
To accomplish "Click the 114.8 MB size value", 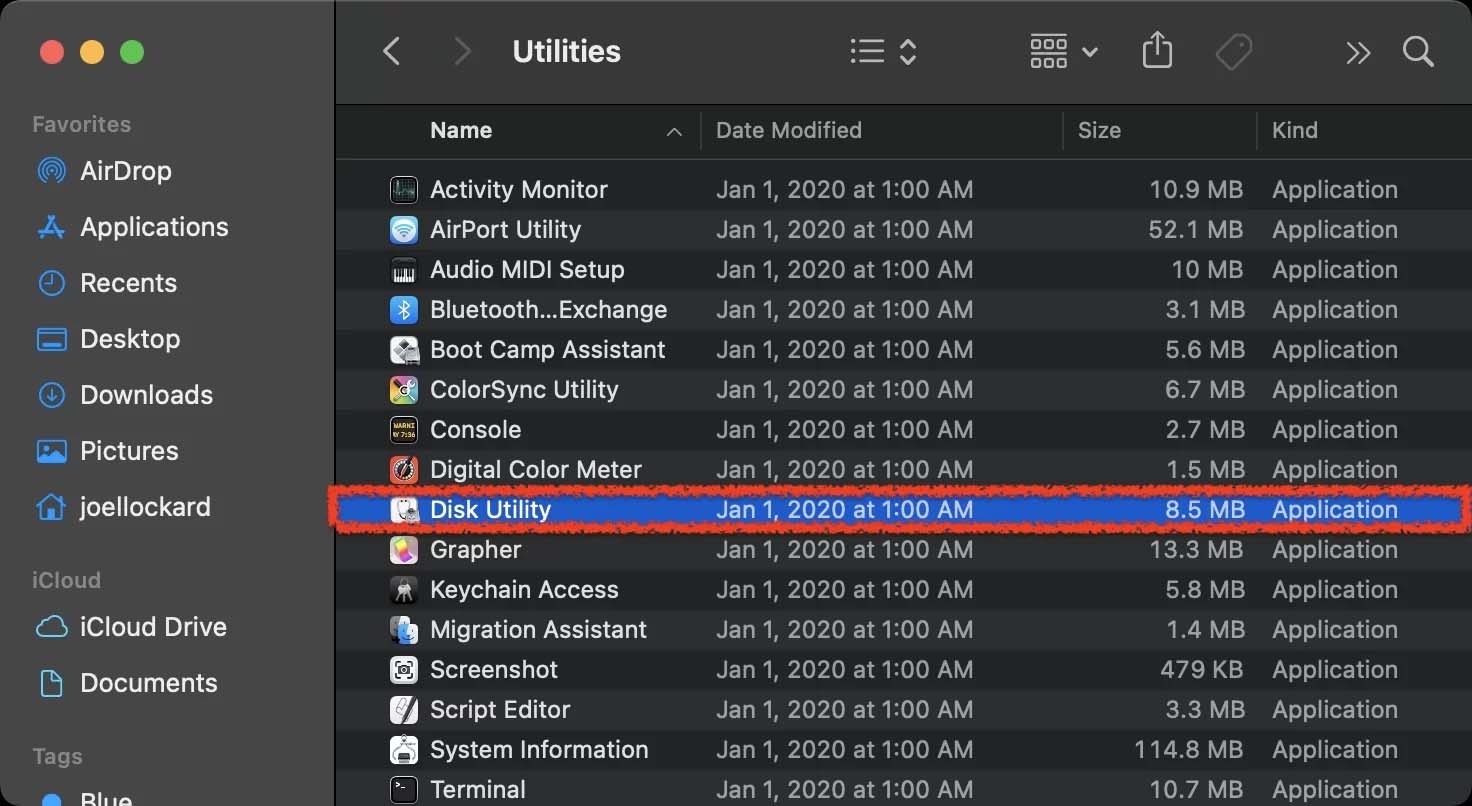I will point(1189,749).
